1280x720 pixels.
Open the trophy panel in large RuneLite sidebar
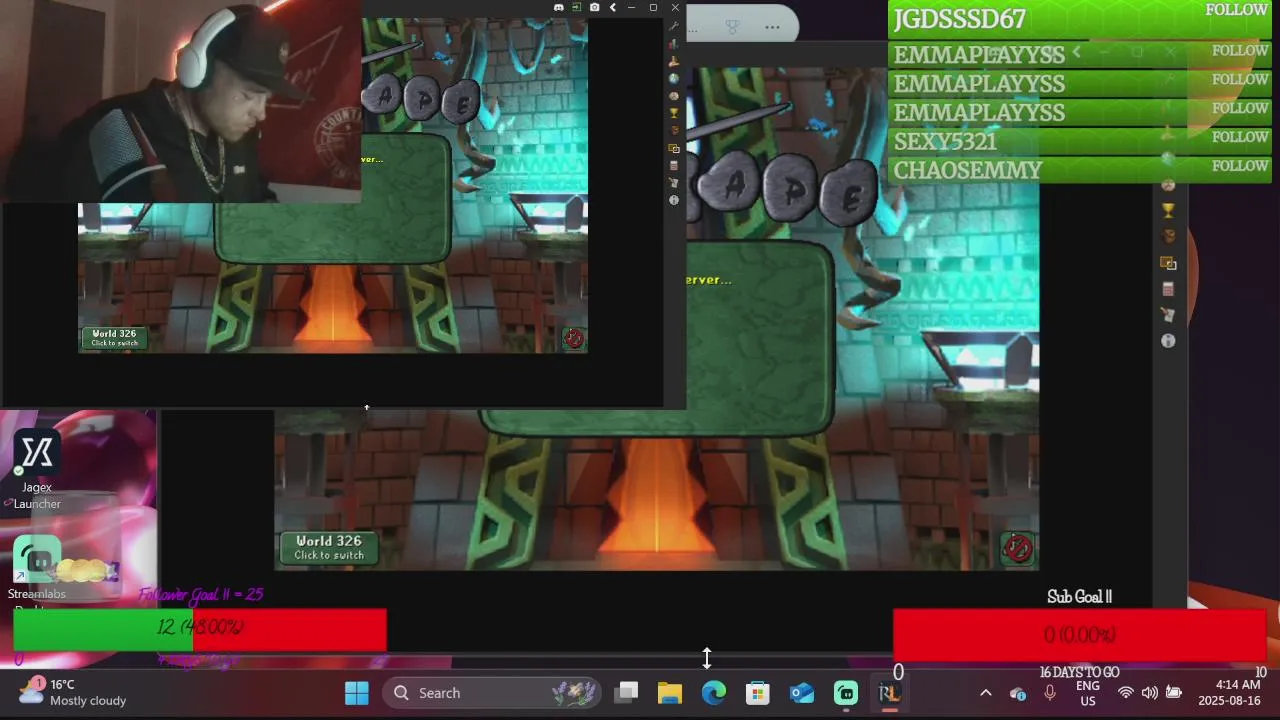coord(1167,211)
